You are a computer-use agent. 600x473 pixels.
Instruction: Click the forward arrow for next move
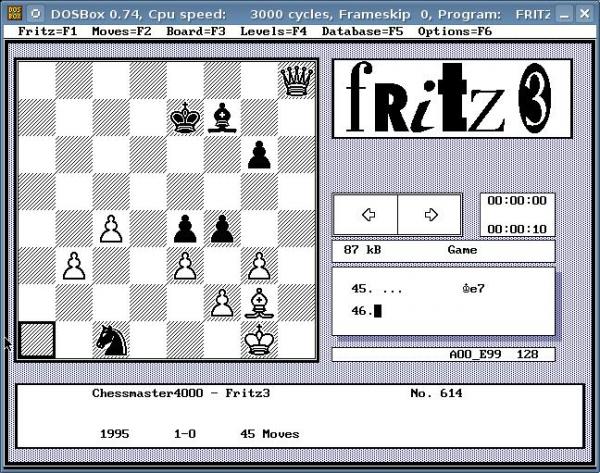[x=430, y=215]
